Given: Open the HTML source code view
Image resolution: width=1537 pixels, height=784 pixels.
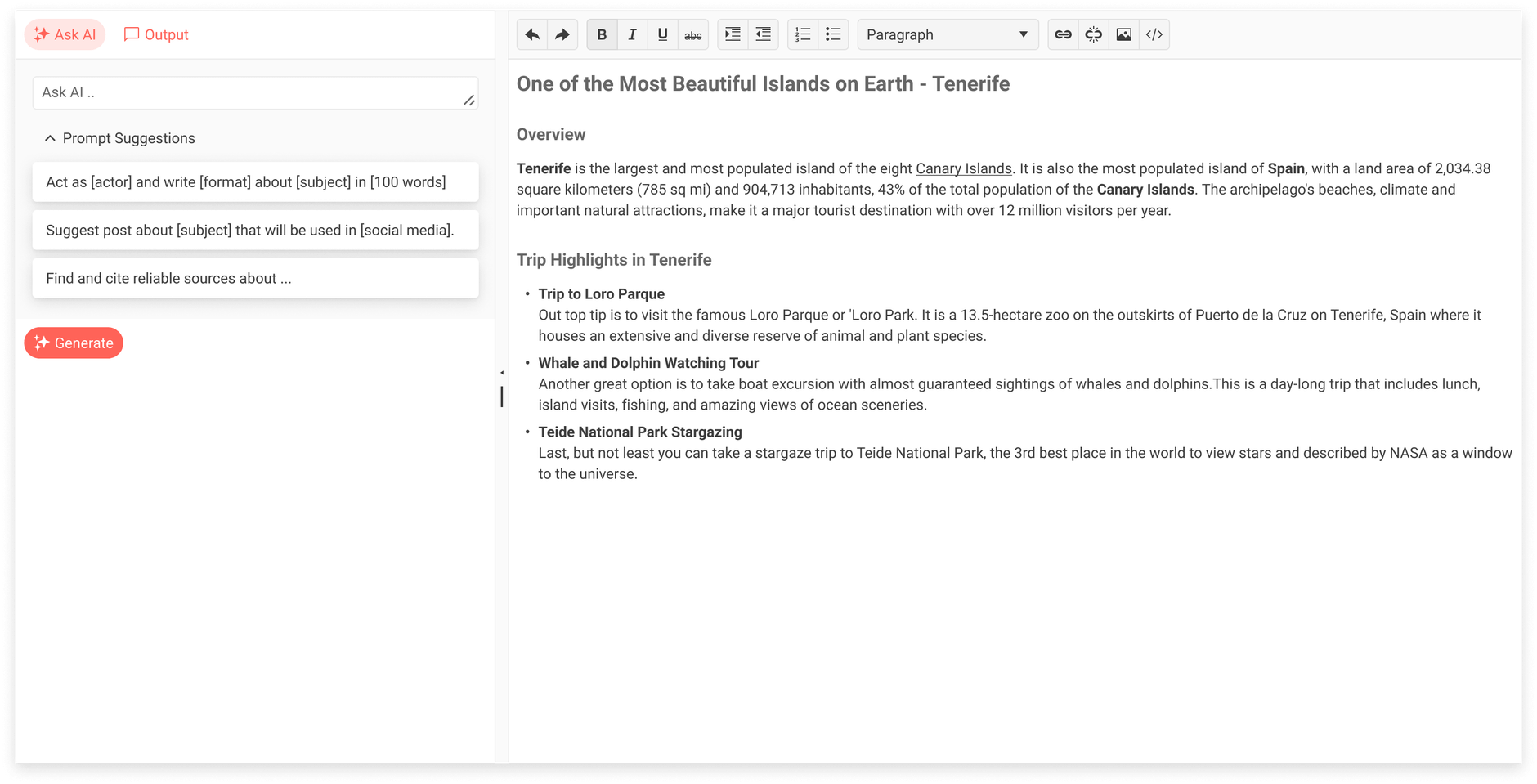Looking at the screenshot, I should [1154, 34].
